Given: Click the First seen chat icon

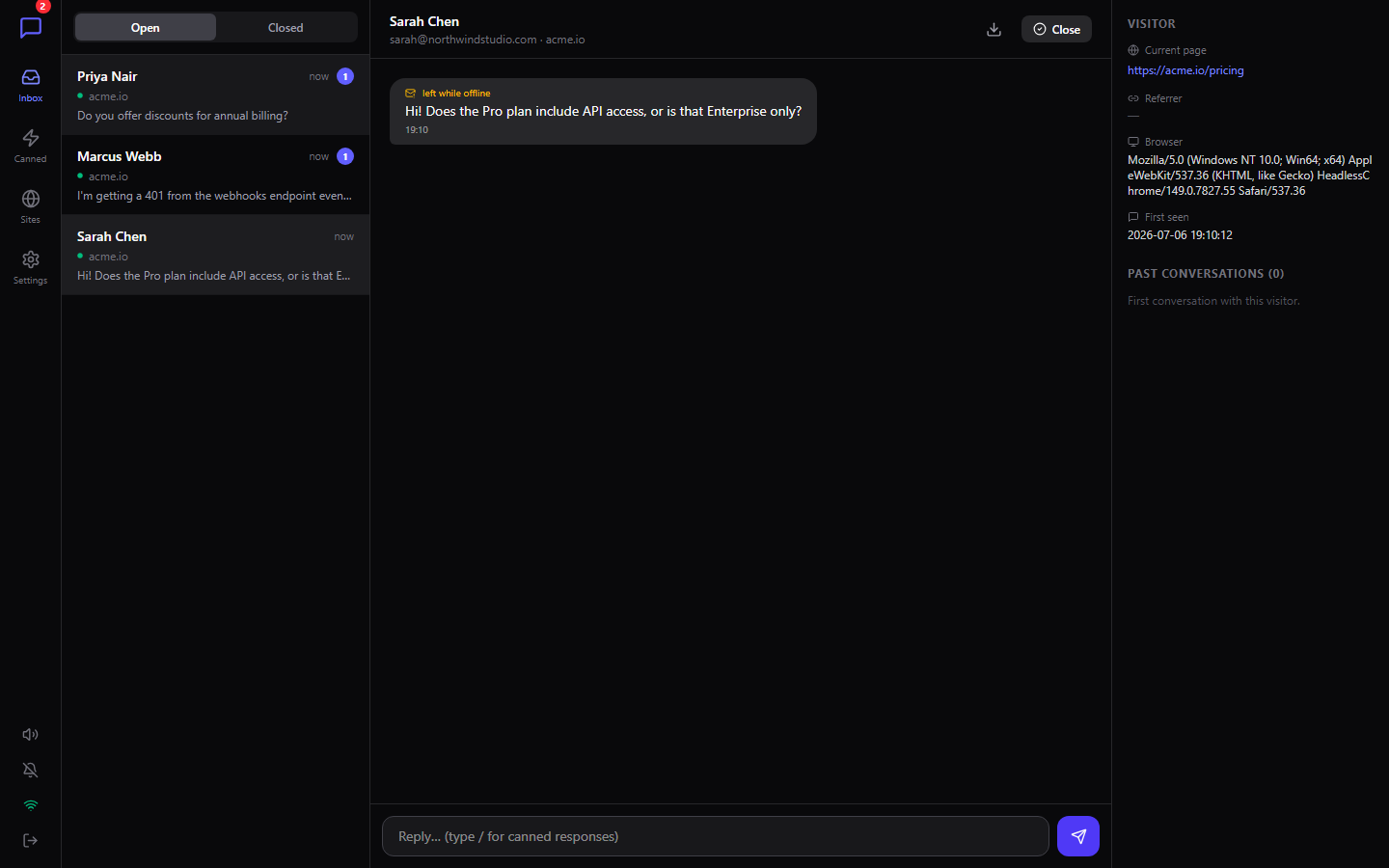Looking at the screenshot, I should coord(1133,217).
